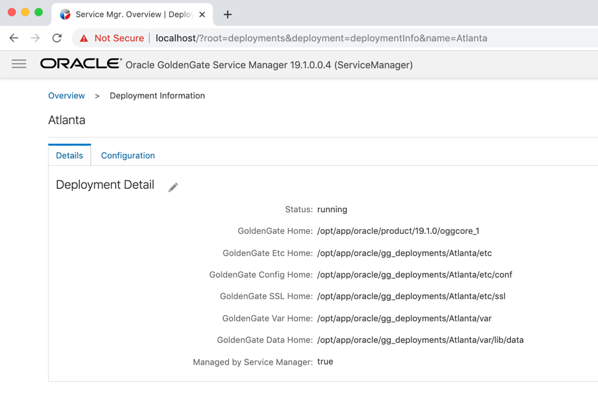Click the browser forward arrow
This screenshot has height=397, width=598.
pyautogui.click(x=35, y=38)
